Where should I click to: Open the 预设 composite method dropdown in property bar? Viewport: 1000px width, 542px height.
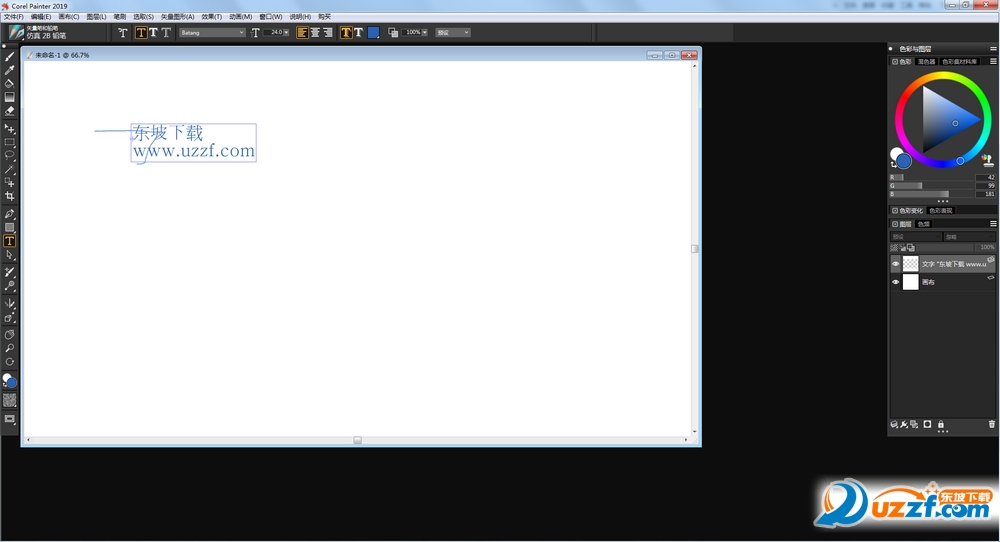coord(453,33)
